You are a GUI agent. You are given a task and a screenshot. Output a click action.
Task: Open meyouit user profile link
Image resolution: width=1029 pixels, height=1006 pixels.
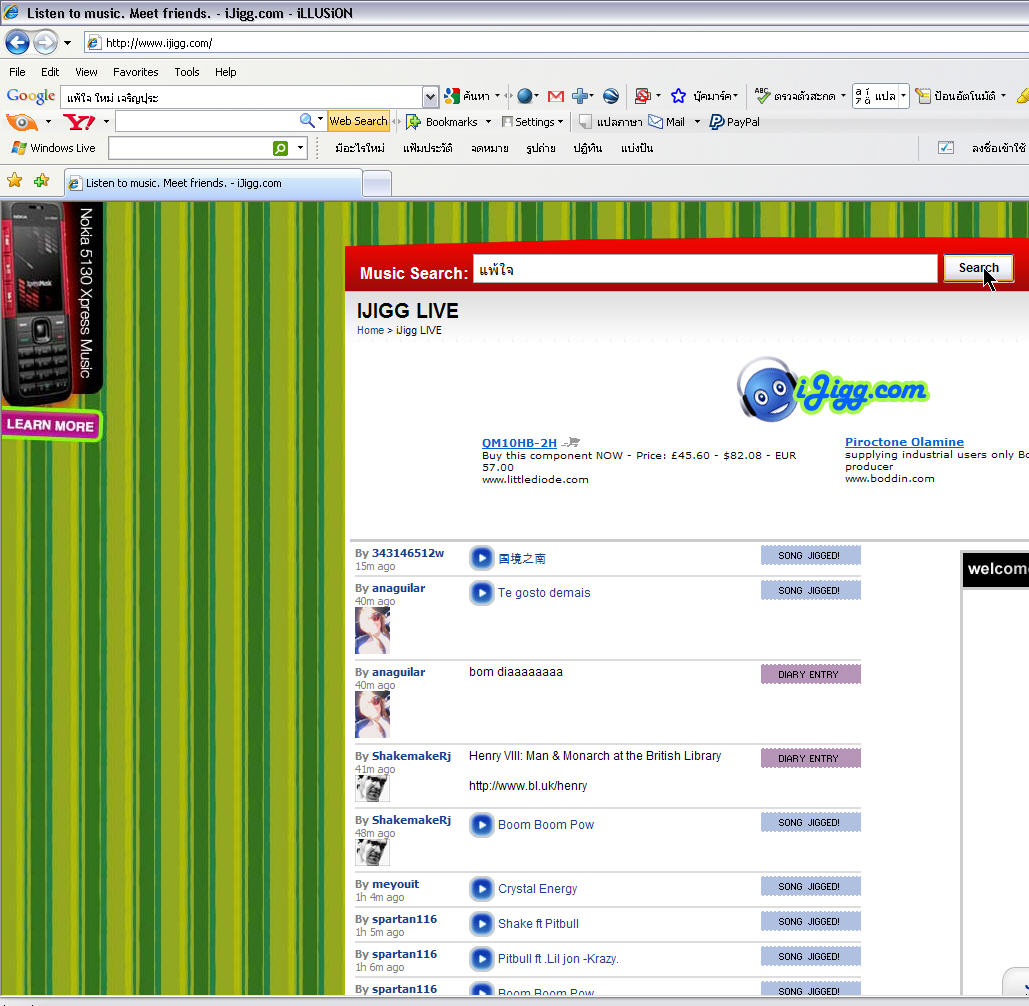[x=395, y=884]
